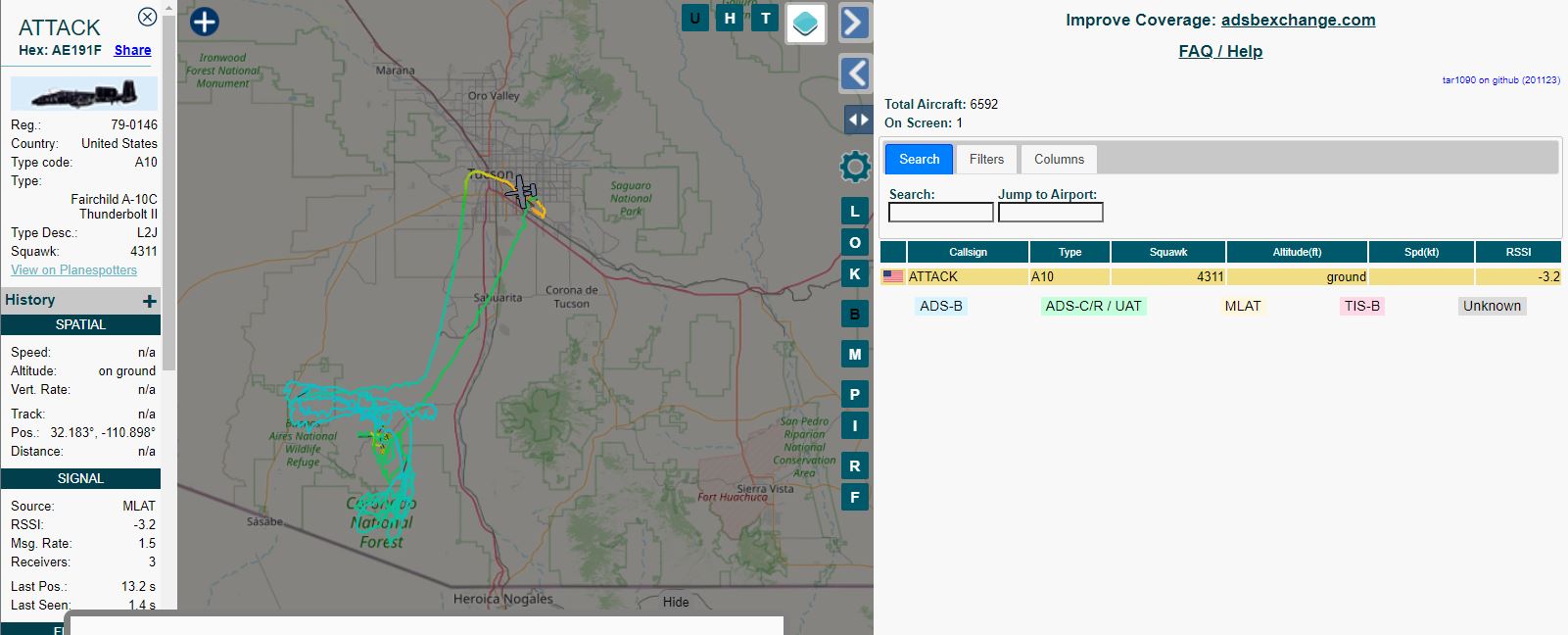Click the I map option button
The image size is (1568, 635).
click(x=855, y=425)
